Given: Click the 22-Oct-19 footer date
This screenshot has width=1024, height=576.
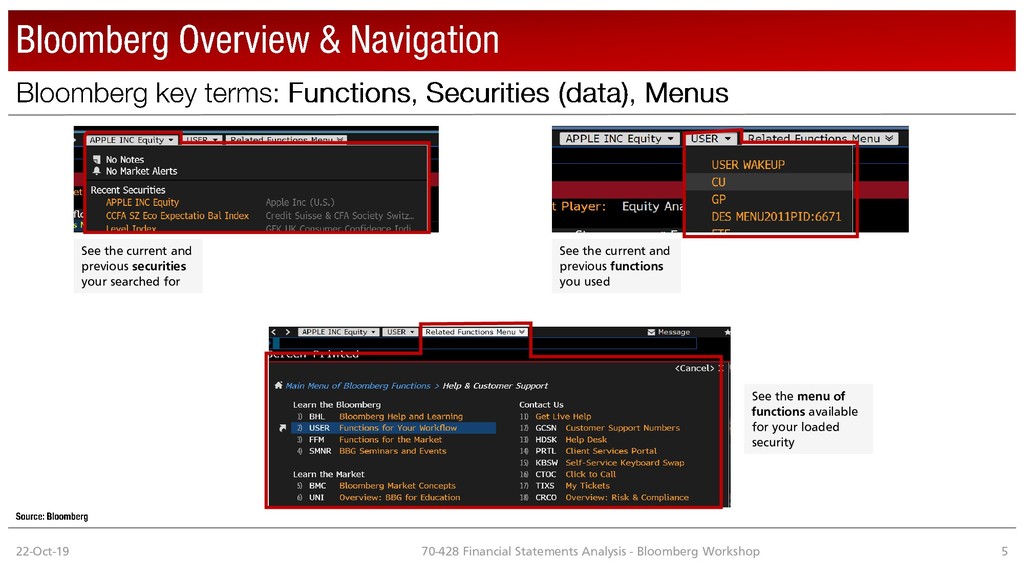Looking at the screenshot, I should (x=42, y=551).
